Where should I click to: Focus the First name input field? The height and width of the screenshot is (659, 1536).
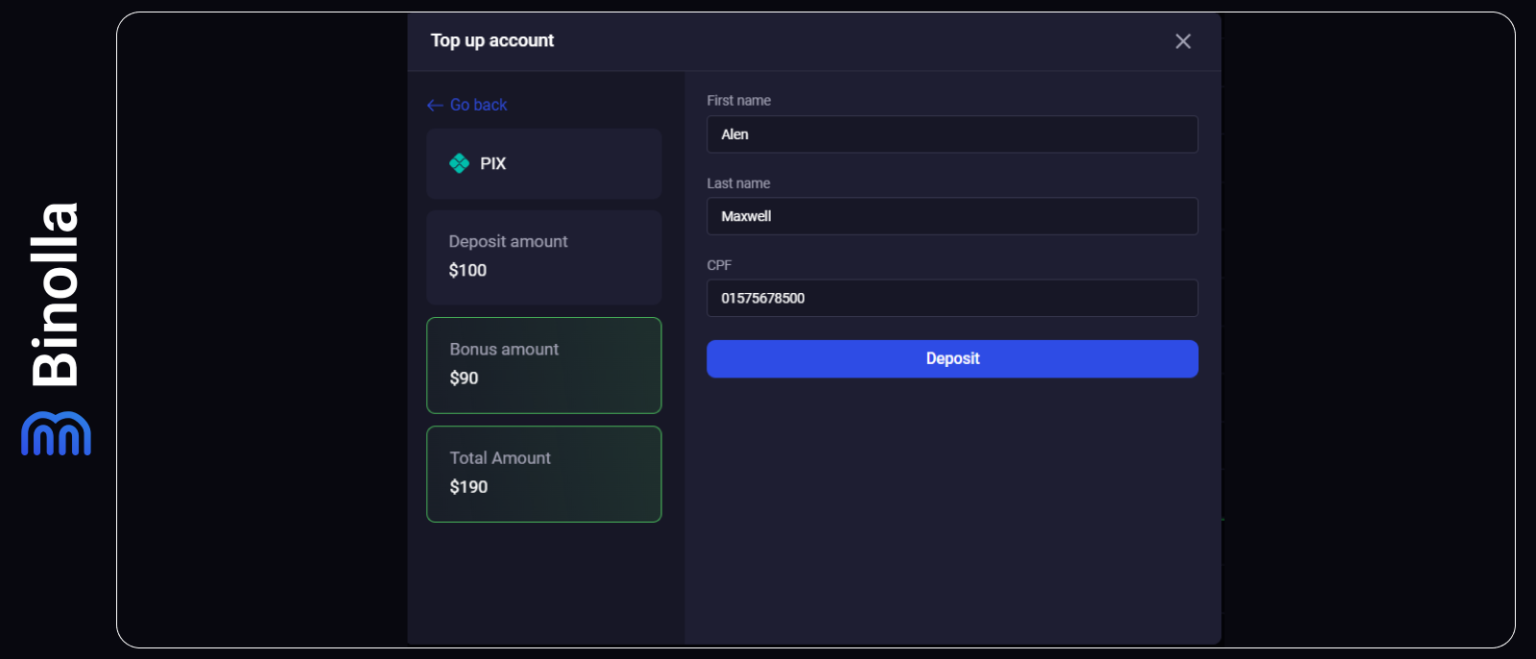click(x=952, y=134)
